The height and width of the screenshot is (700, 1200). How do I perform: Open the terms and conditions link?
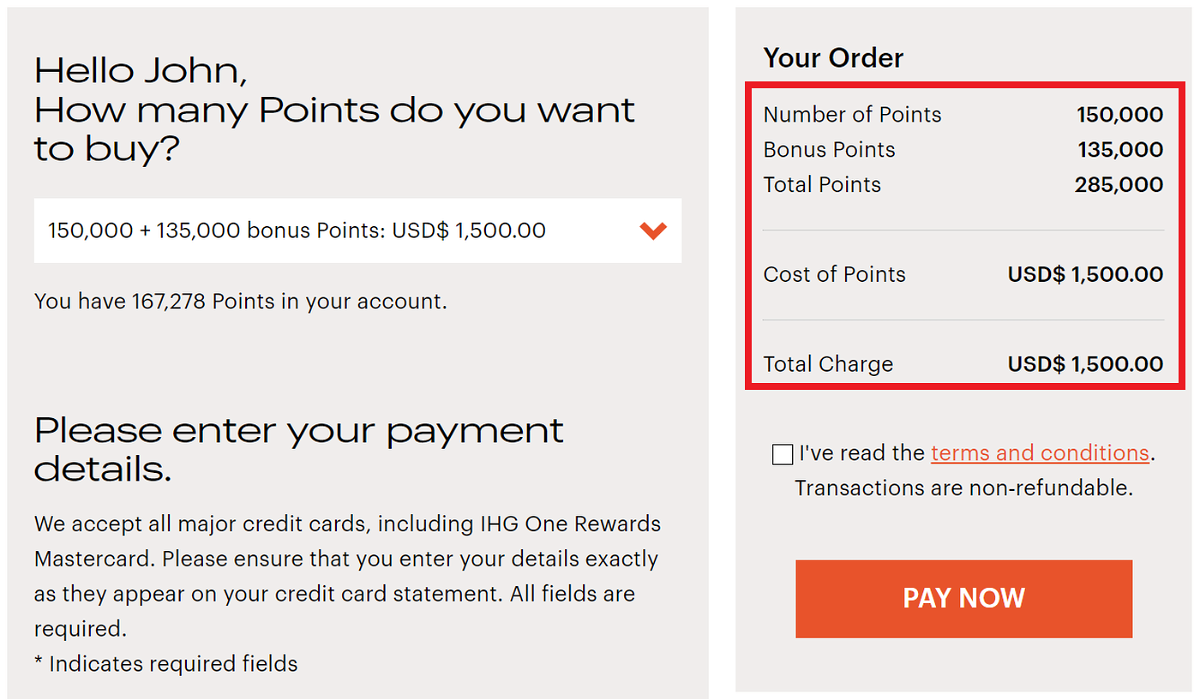[1040, 453]
